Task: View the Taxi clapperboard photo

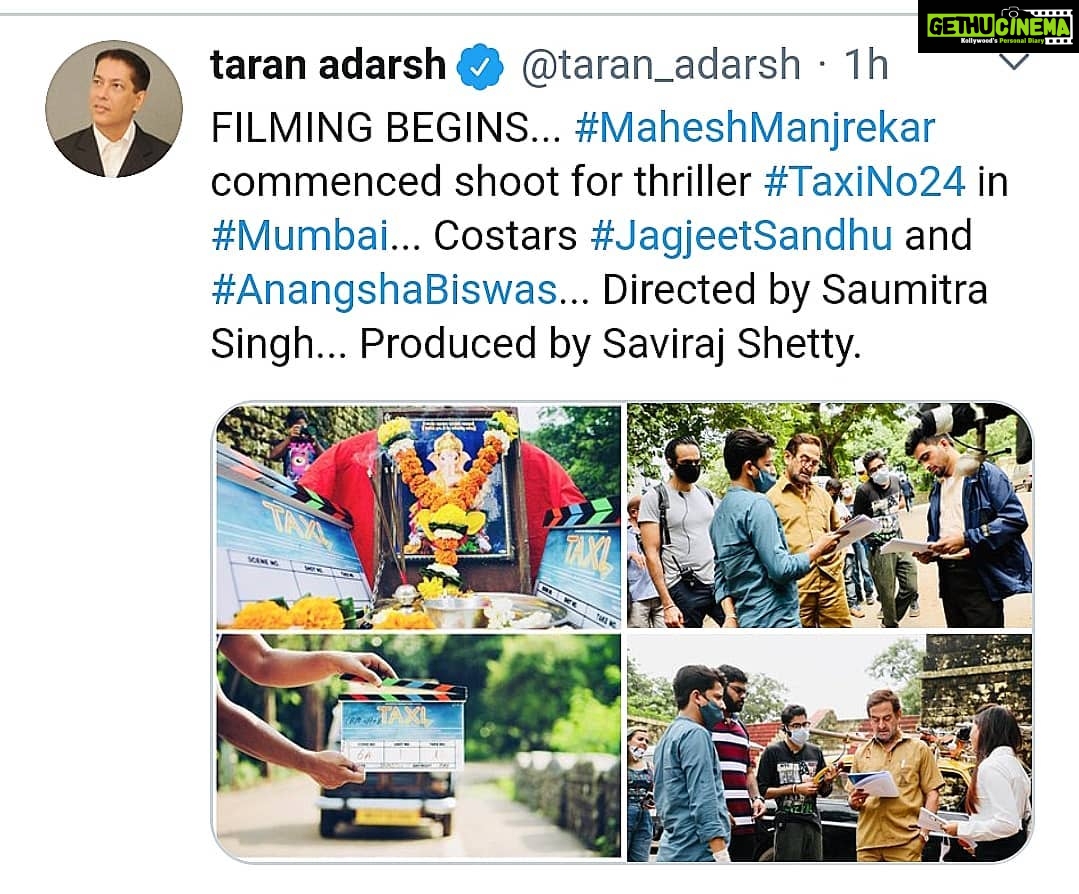Action: click(x=418, y=746)
